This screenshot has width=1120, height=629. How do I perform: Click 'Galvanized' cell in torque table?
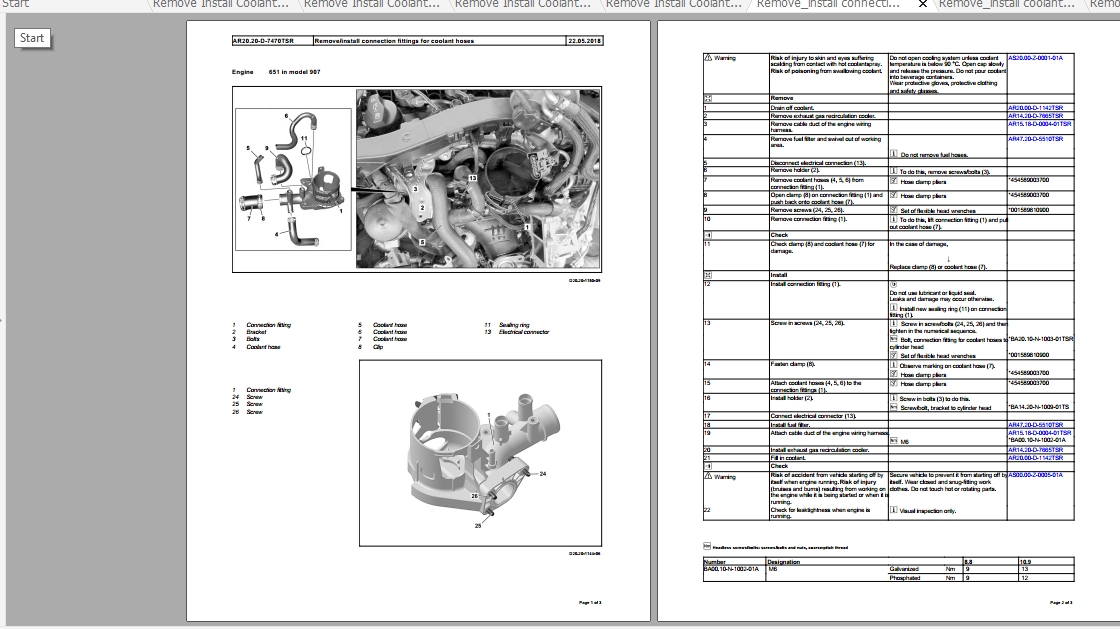point(904,570)
